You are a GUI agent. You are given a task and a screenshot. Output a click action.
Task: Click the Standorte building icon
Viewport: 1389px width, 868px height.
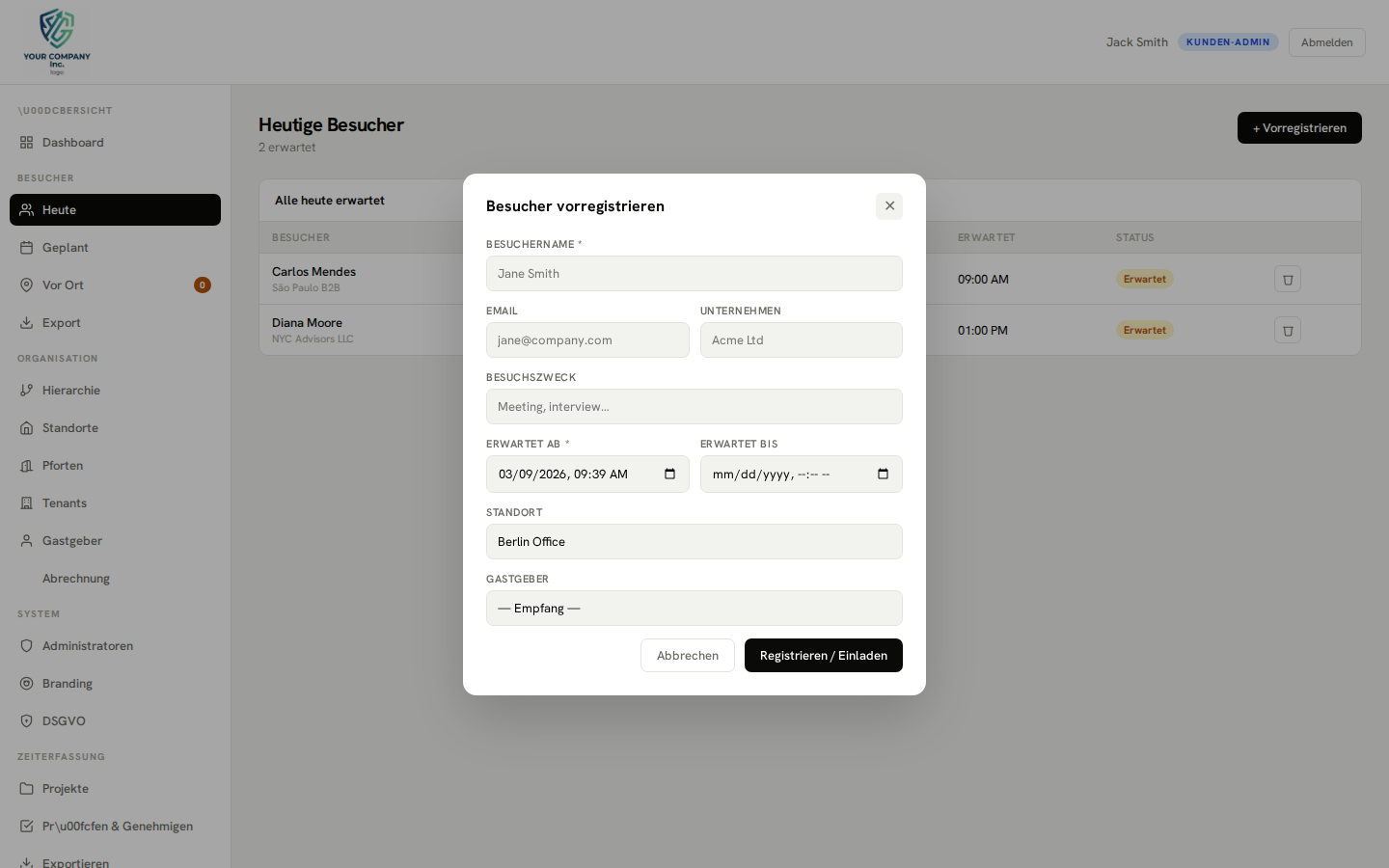click(26, 427)
